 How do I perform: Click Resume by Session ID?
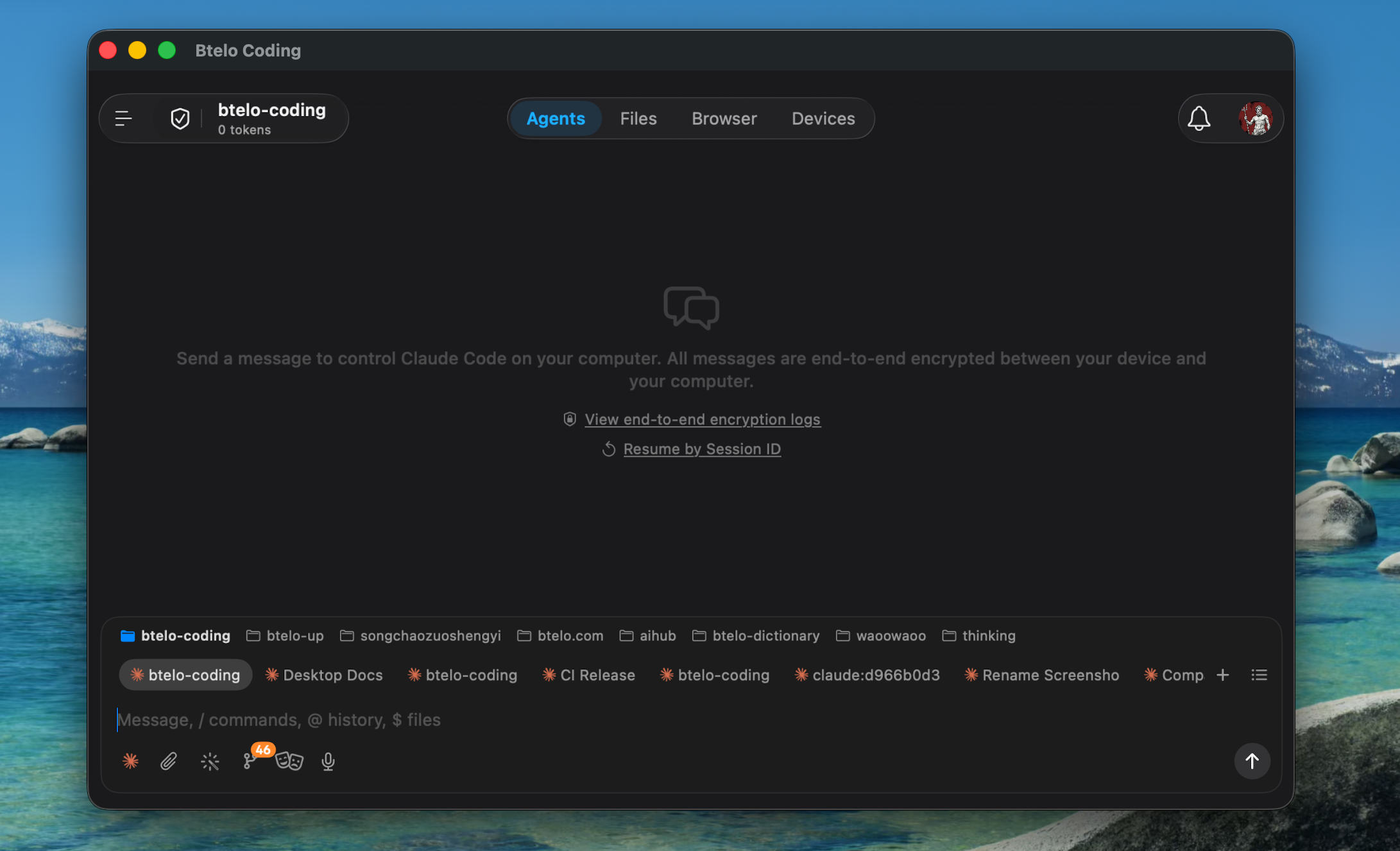point(701,449)
